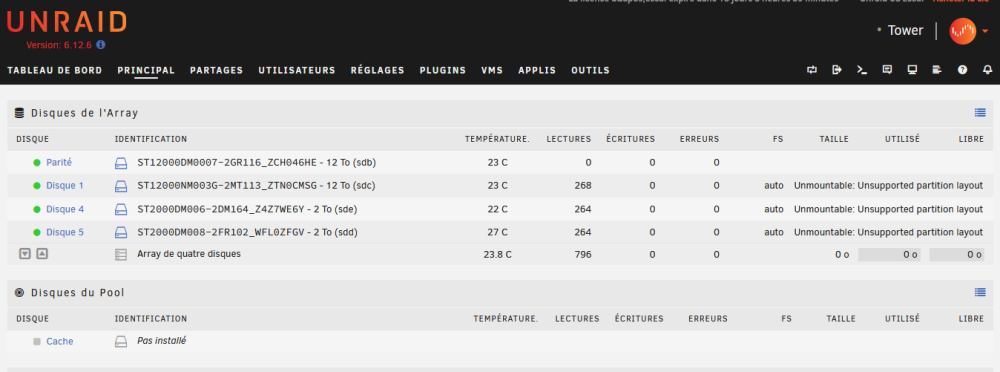The image size is (1000, 372).
Task: Click the 268 reads value for Disque 1
Action: click(583, 186)
